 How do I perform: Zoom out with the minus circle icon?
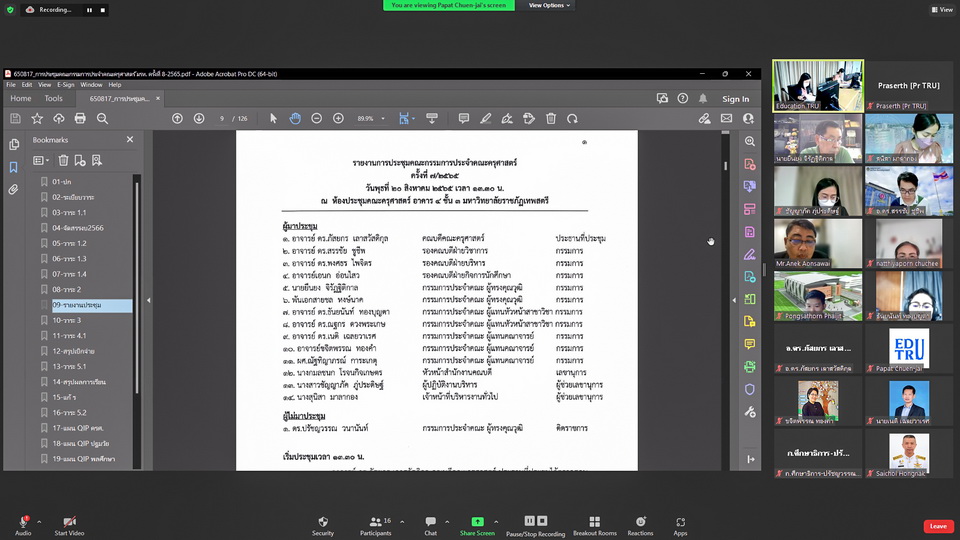click(x=317, y=119)
